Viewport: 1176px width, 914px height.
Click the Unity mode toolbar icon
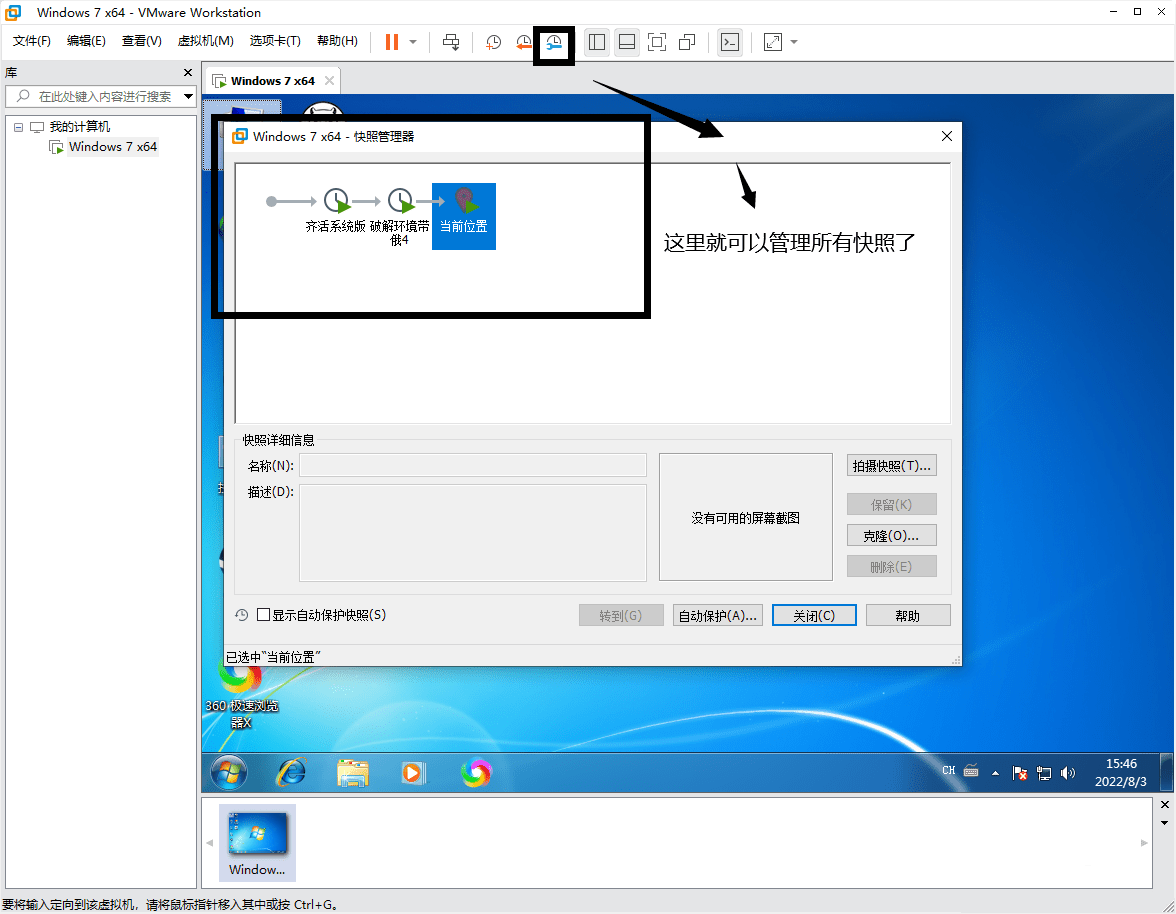point(687,42)
